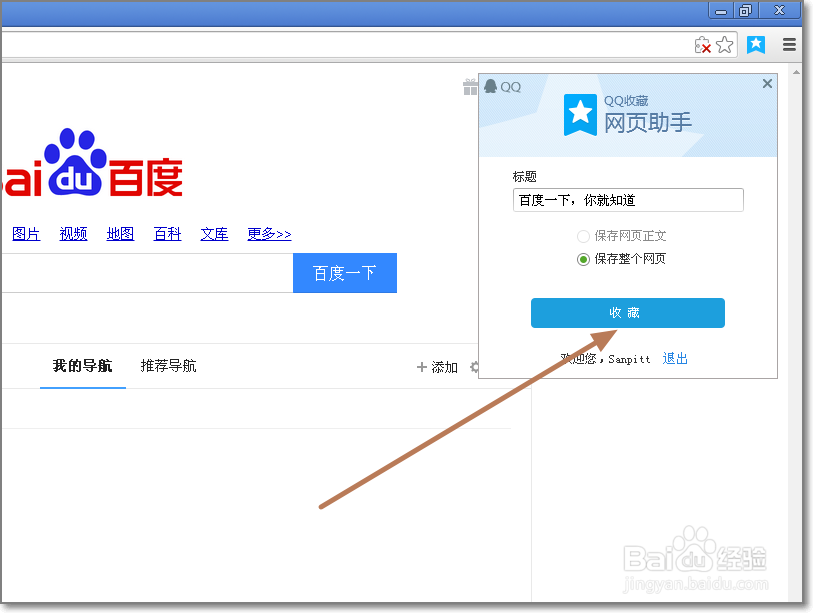Select the 保存网页正文 radio option
This screenshot has height=613, width=813.
583,236
